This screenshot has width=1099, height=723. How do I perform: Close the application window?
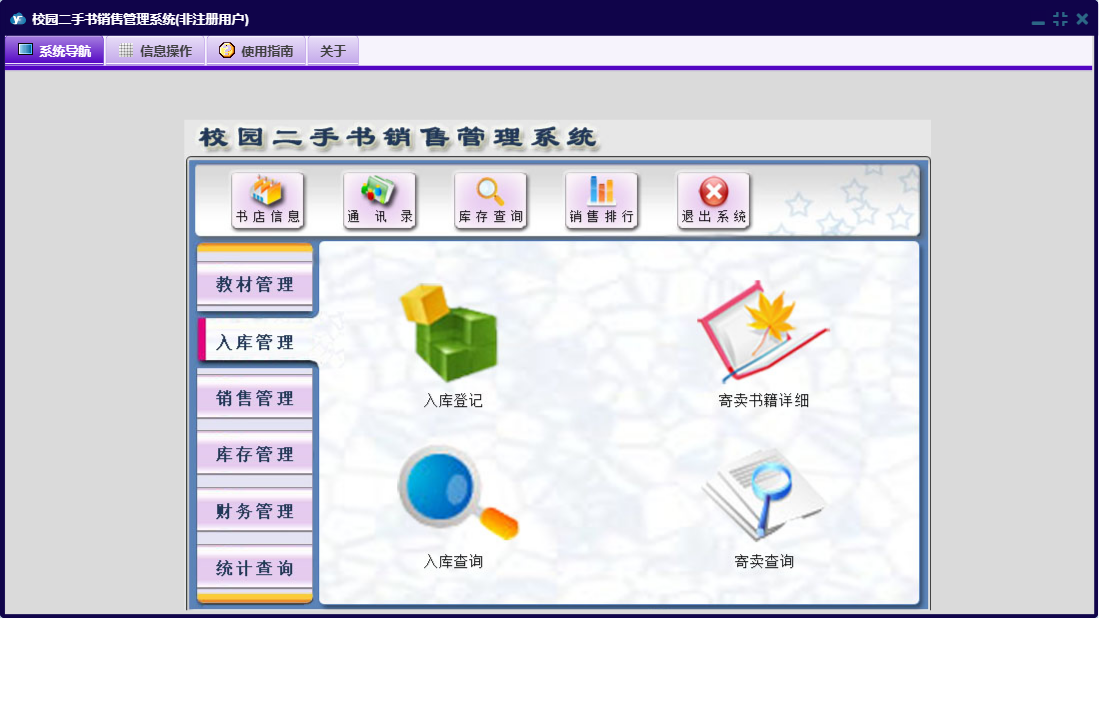1082,19
